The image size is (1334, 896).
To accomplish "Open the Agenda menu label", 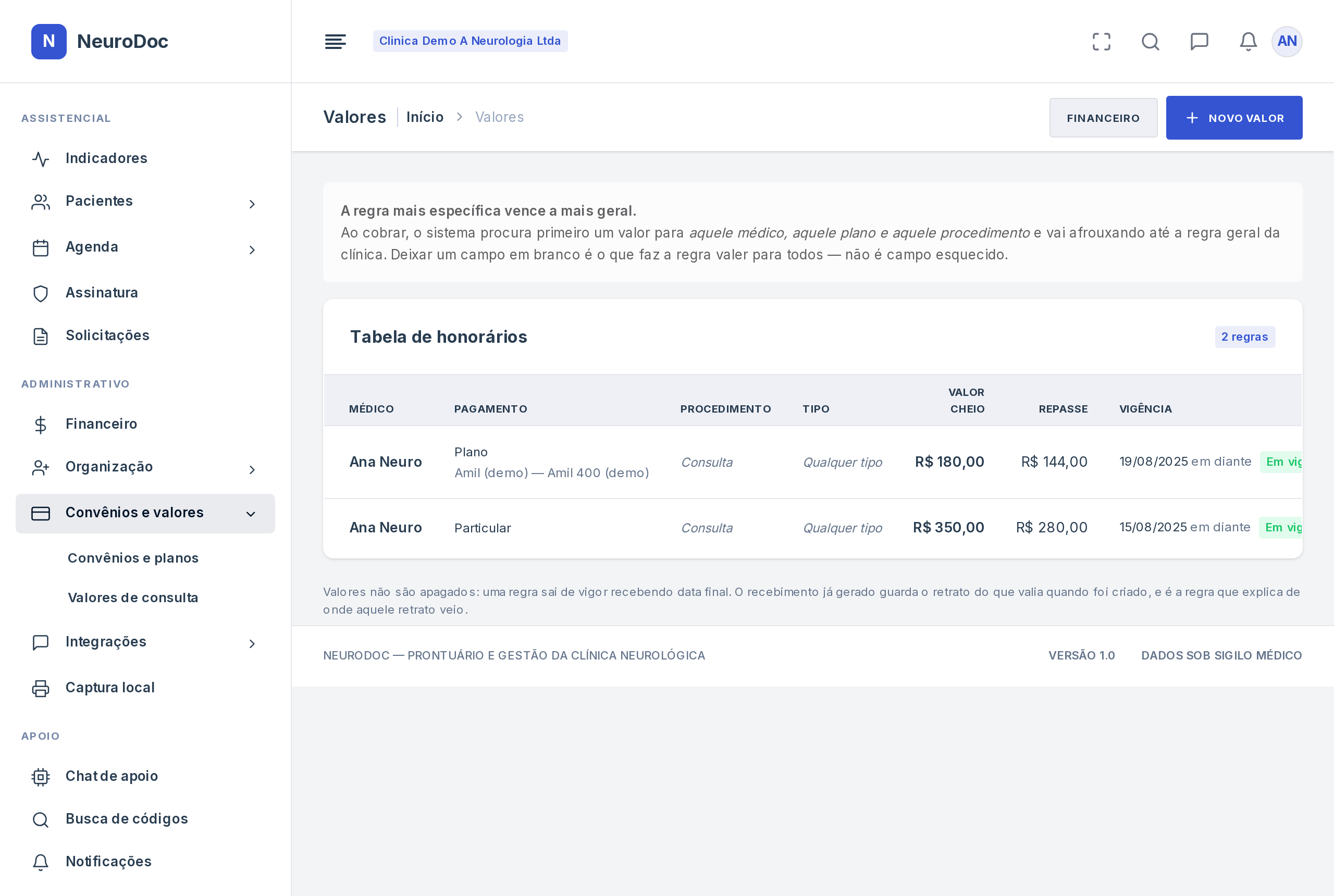I will [x=92, y=246].
